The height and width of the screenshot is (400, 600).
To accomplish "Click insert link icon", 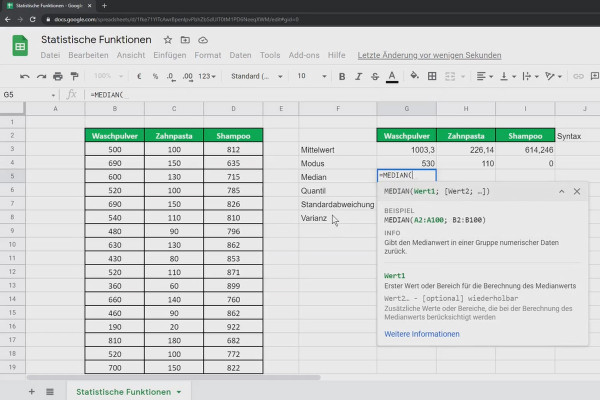I will coord(578,77).
